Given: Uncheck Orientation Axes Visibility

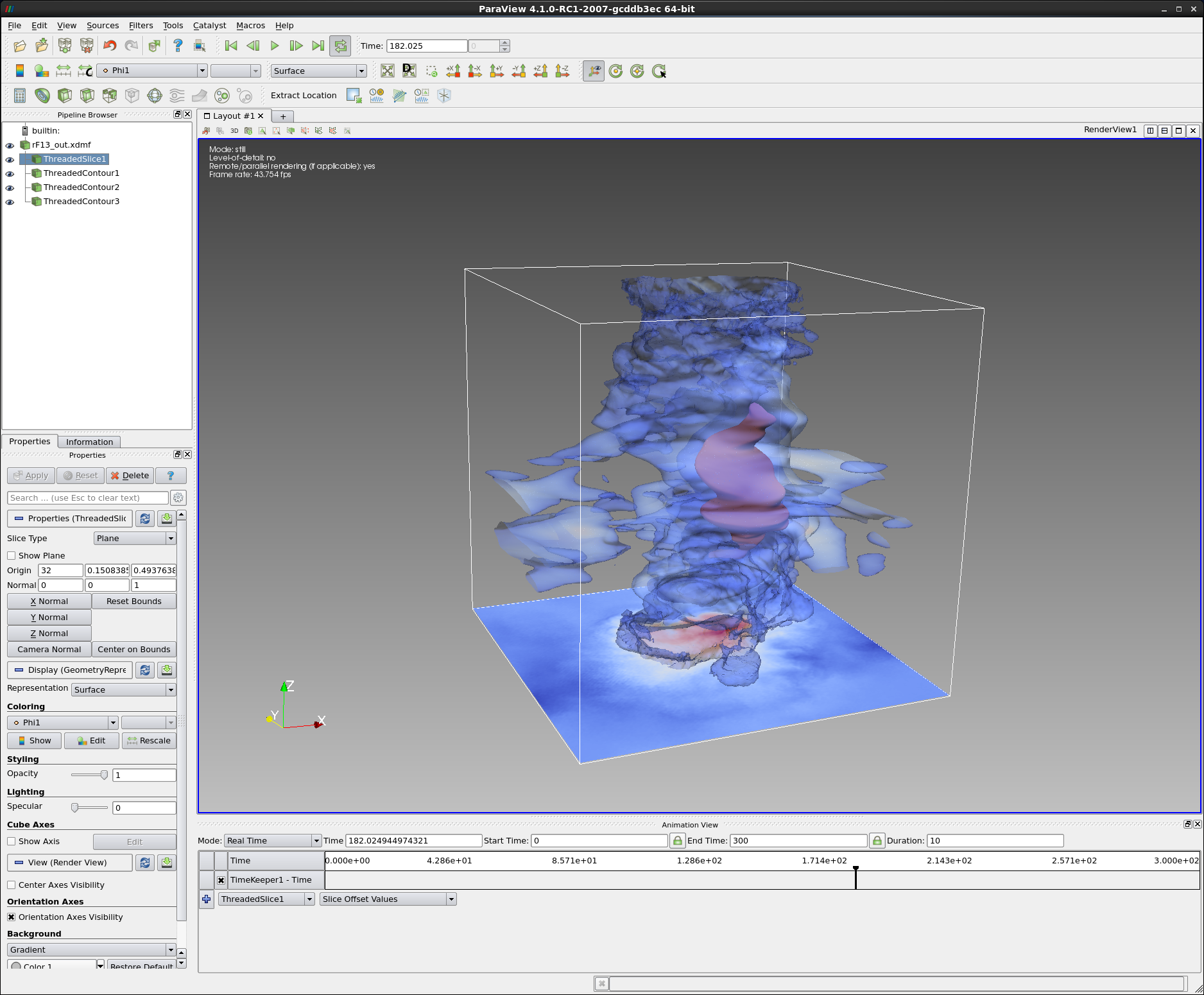Looking at the screenshot, I should tap(12, 917).
